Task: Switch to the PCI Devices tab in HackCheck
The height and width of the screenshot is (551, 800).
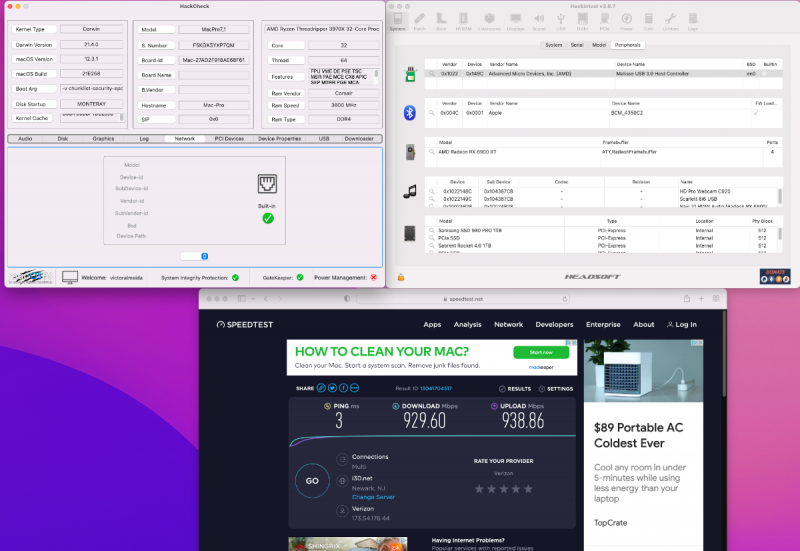Action: click(x=229, y=139)
